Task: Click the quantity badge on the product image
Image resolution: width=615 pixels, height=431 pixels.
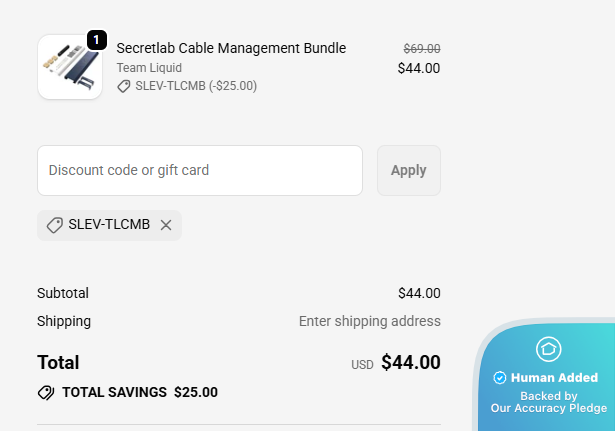Action: (x=97, y=40)
